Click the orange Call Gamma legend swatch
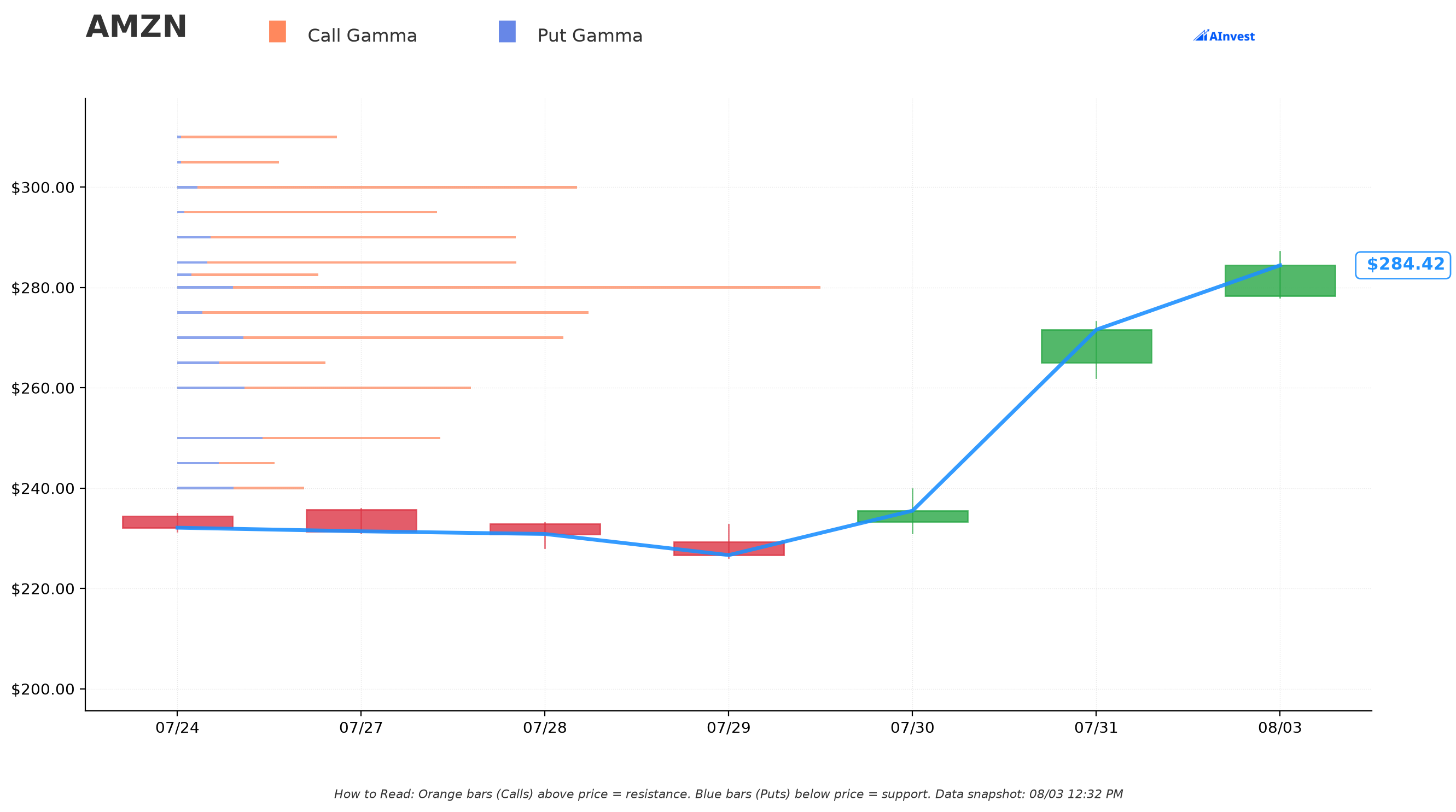1456x812 pixels. point(277,32)
